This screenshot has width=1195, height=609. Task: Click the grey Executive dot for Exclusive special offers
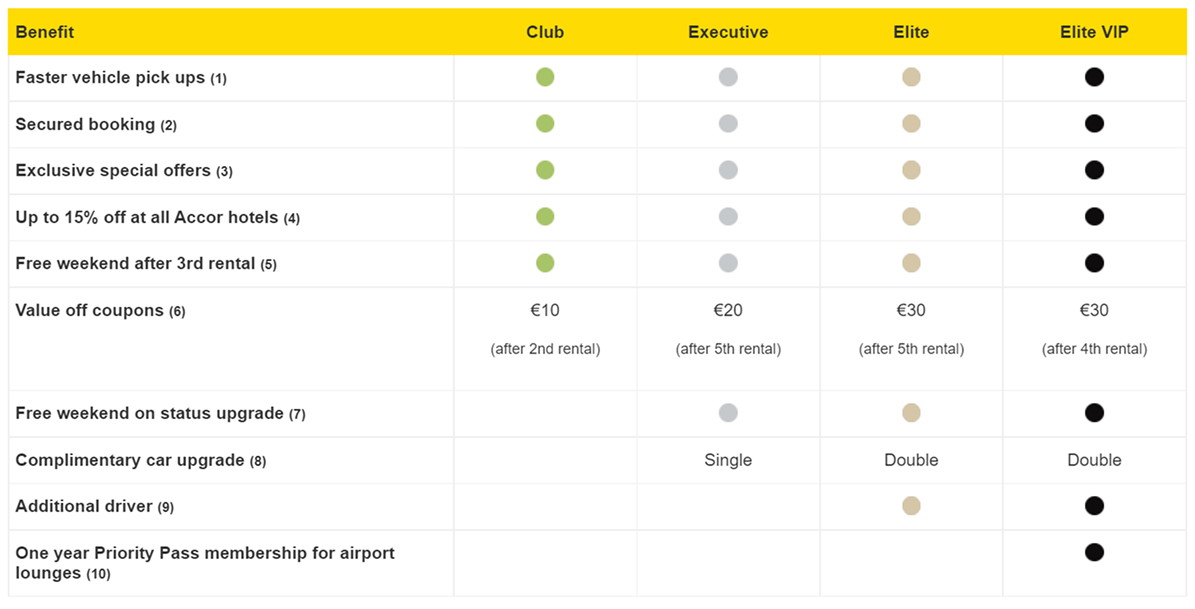728,170
